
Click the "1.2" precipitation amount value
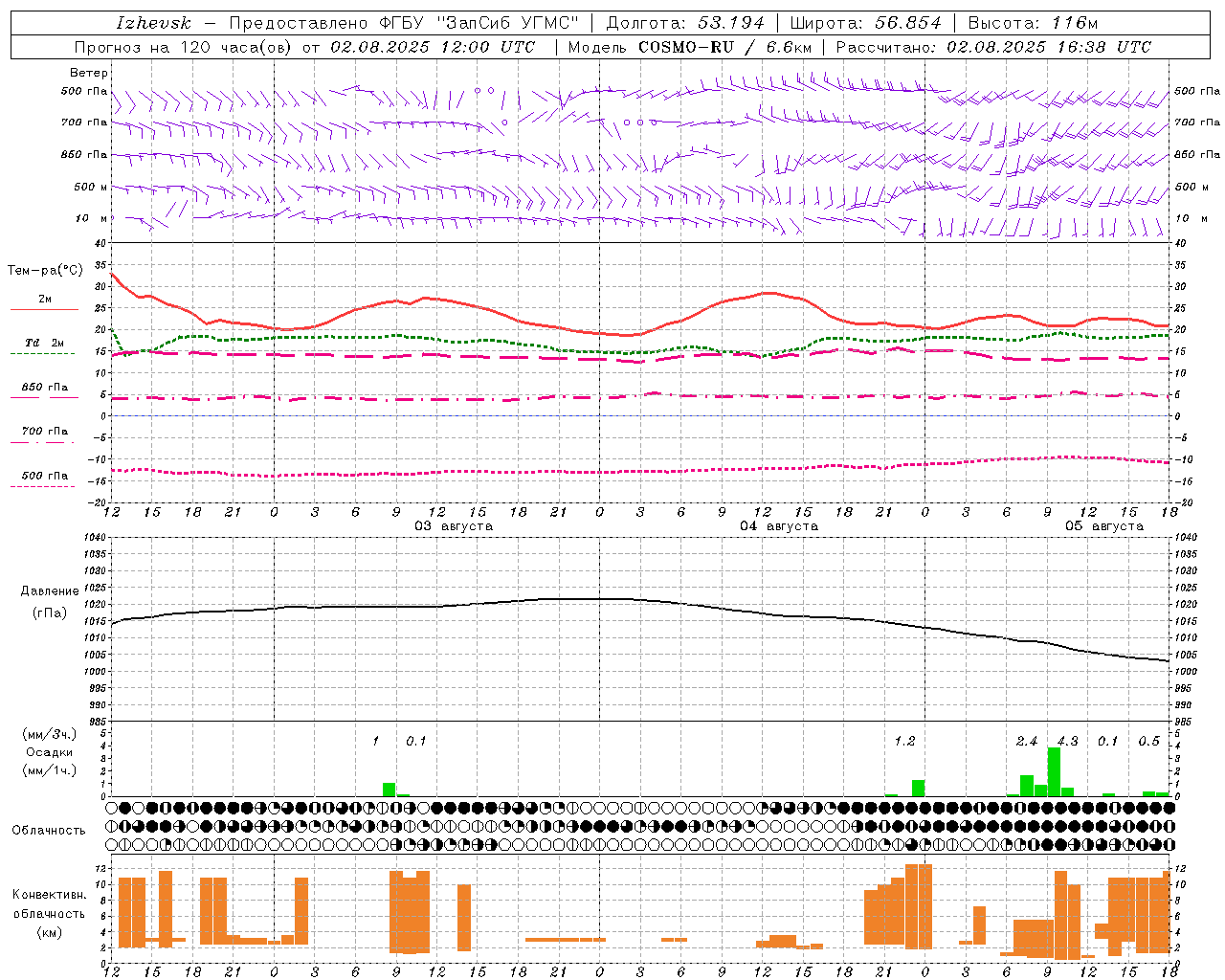coord(904,741)
